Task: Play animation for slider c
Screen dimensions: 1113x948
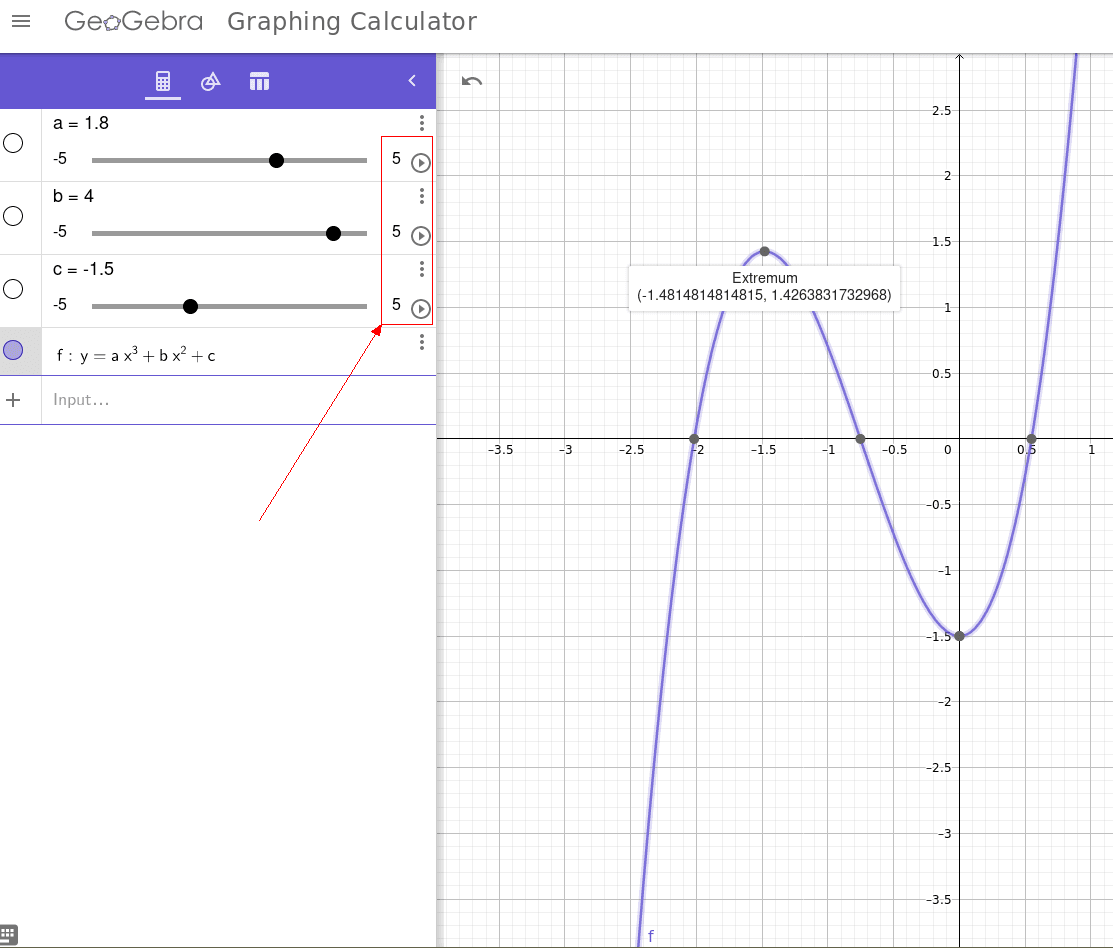Action: [421, 309]
